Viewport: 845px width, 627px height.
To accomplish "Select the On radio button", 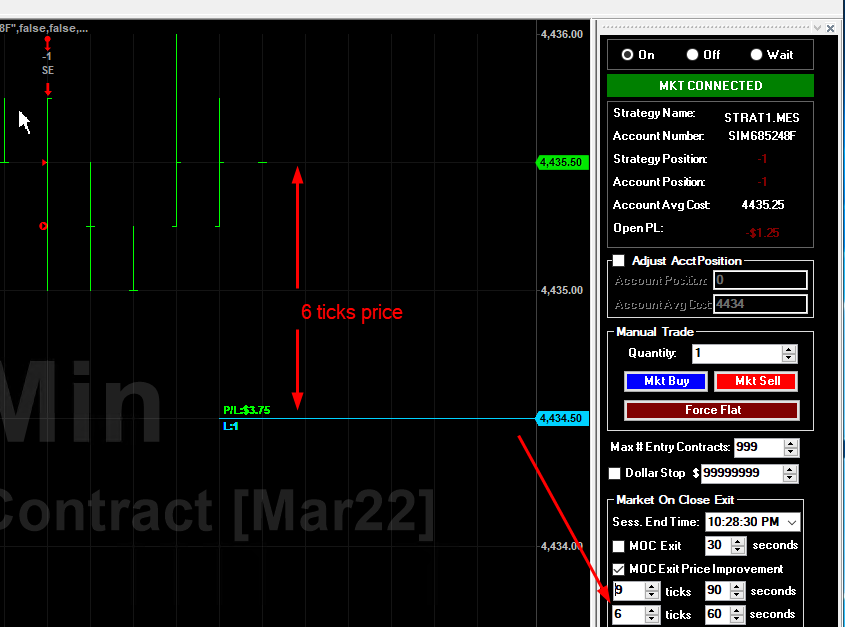I will pyautogui.click(x=628, y=55).
